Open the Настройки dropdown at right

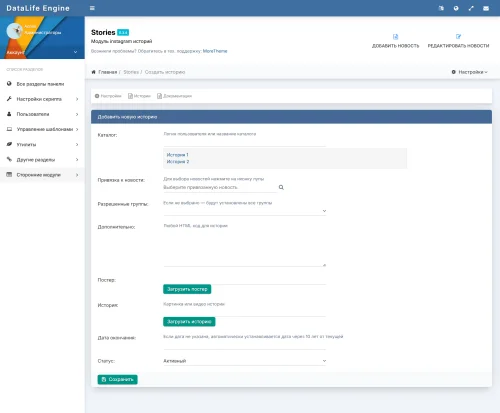(x=469, y=72)
